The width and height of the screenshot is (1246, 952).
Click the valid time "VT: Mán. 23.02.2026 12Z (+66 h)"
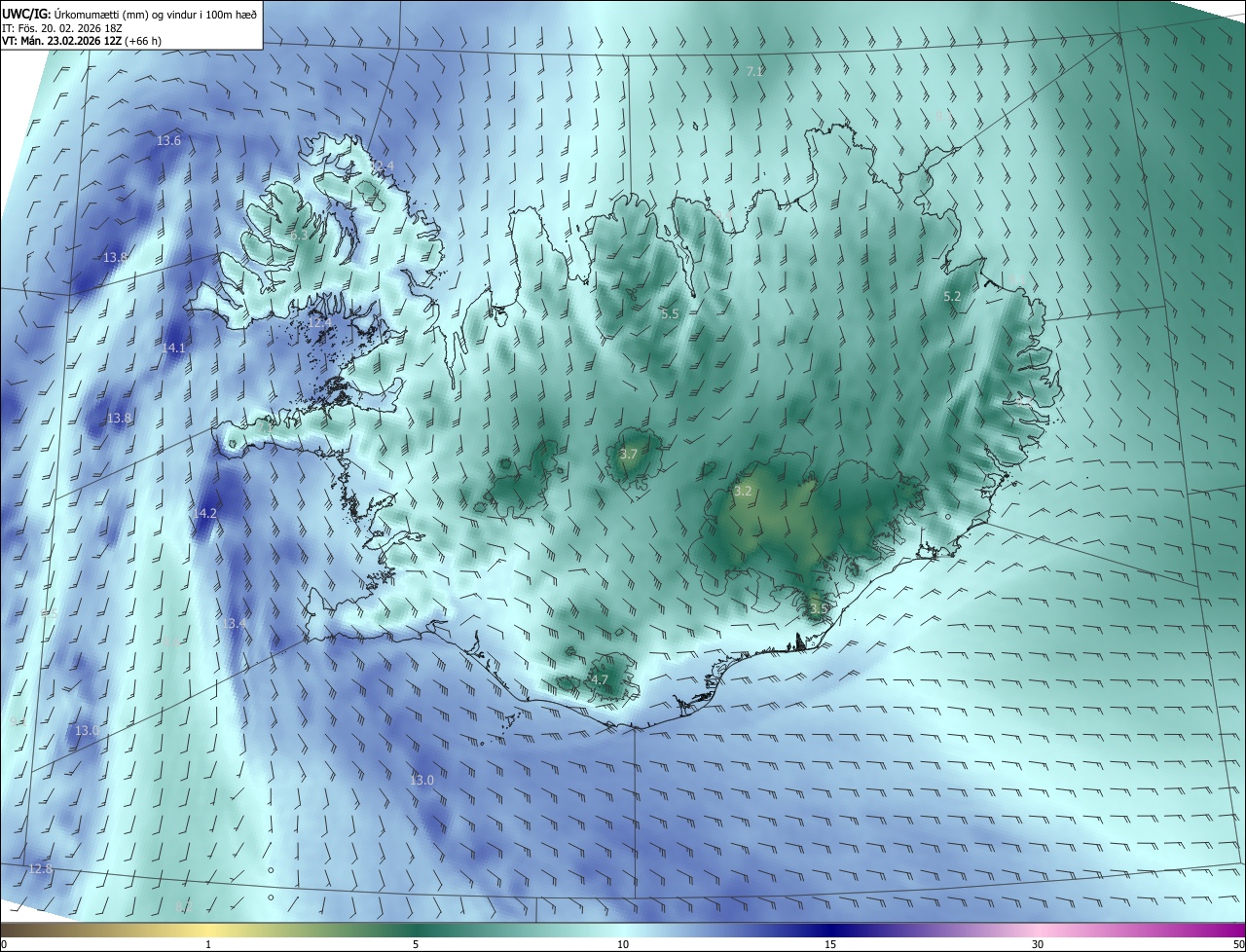[82, 41]
